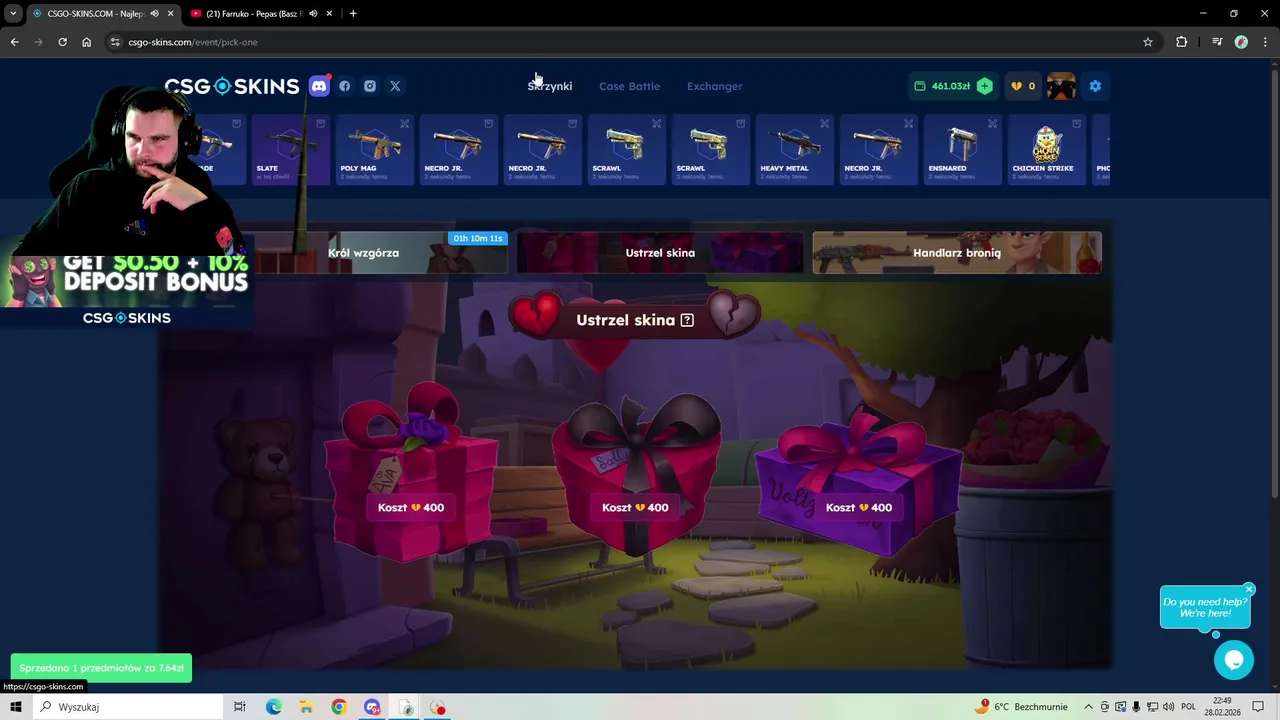Switch to the Ustrzel skina event tab
Image resolution: width=1280 pixels, height=720 pixels.
point(660,253)
